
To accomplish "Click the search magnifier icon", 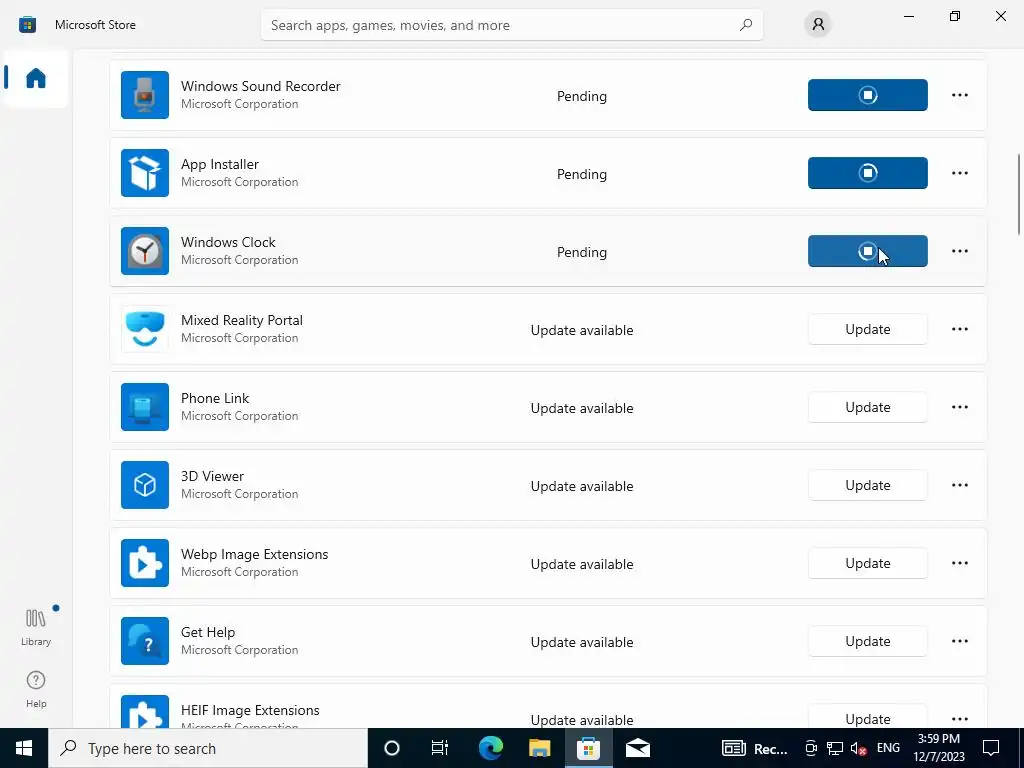I will click(745, 25).
